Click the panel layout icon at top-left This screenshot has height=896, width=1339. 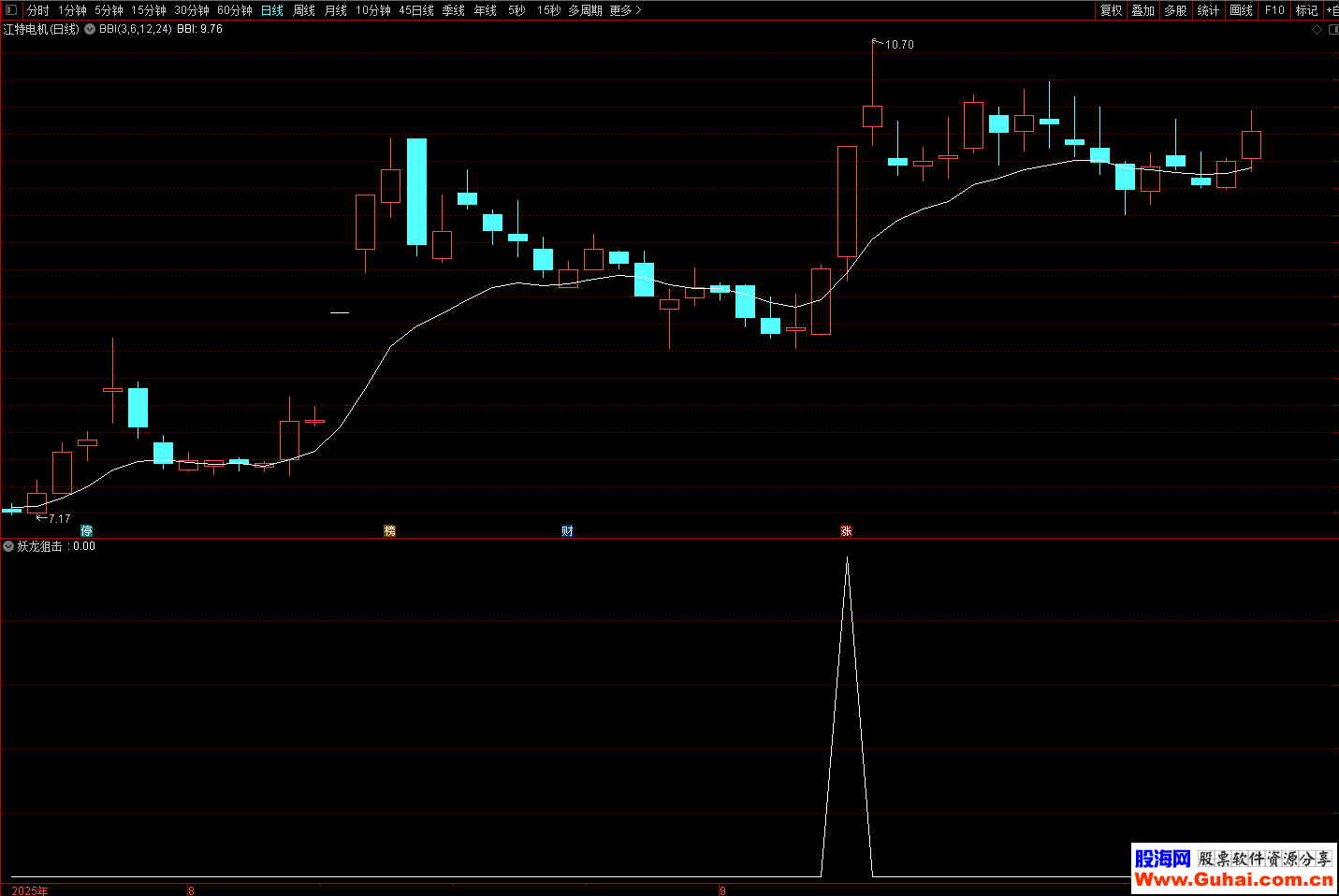11,10
